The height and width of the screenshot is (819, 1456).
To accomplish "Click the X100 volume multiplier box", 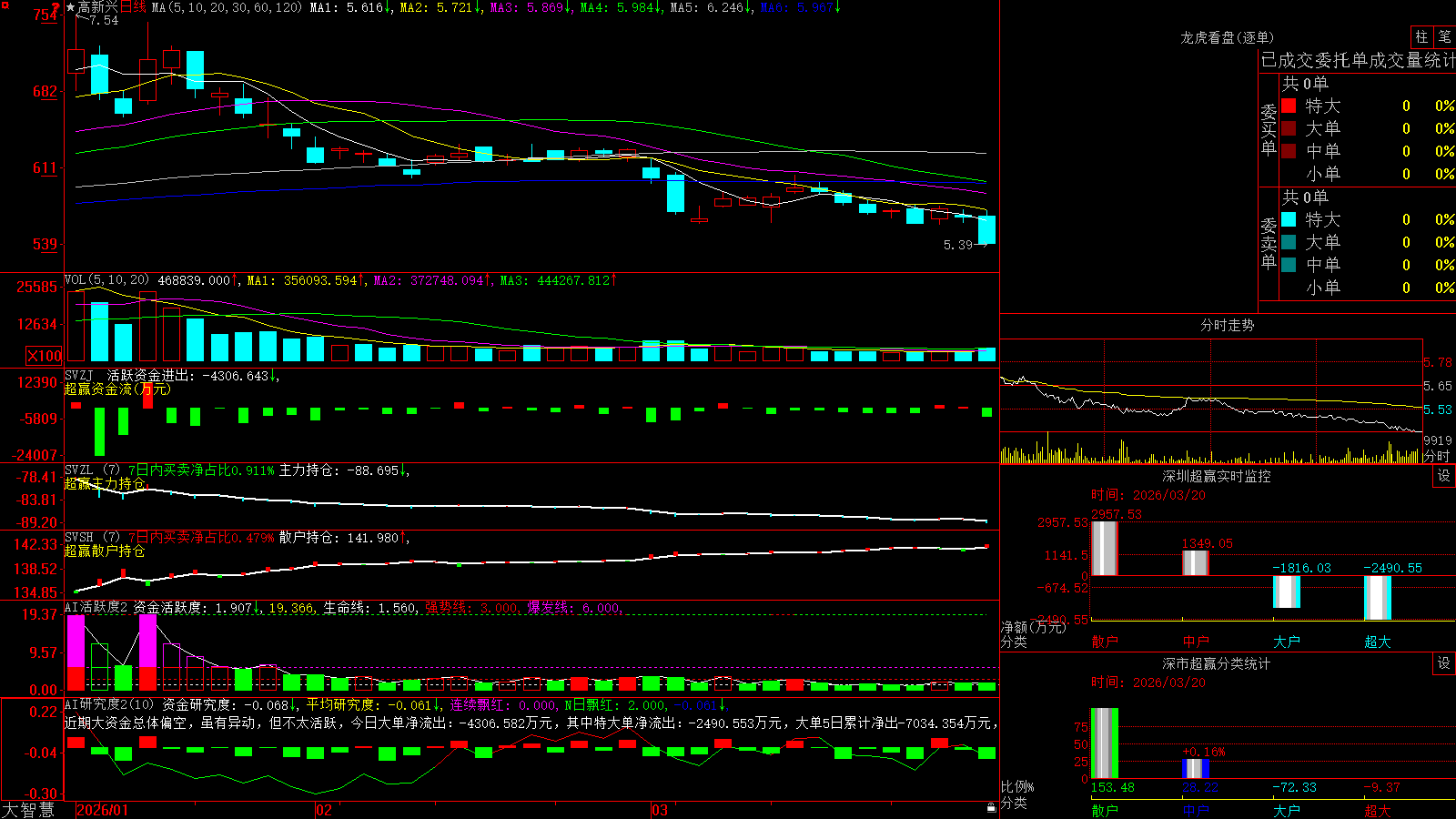I will (x=45, y=356).
